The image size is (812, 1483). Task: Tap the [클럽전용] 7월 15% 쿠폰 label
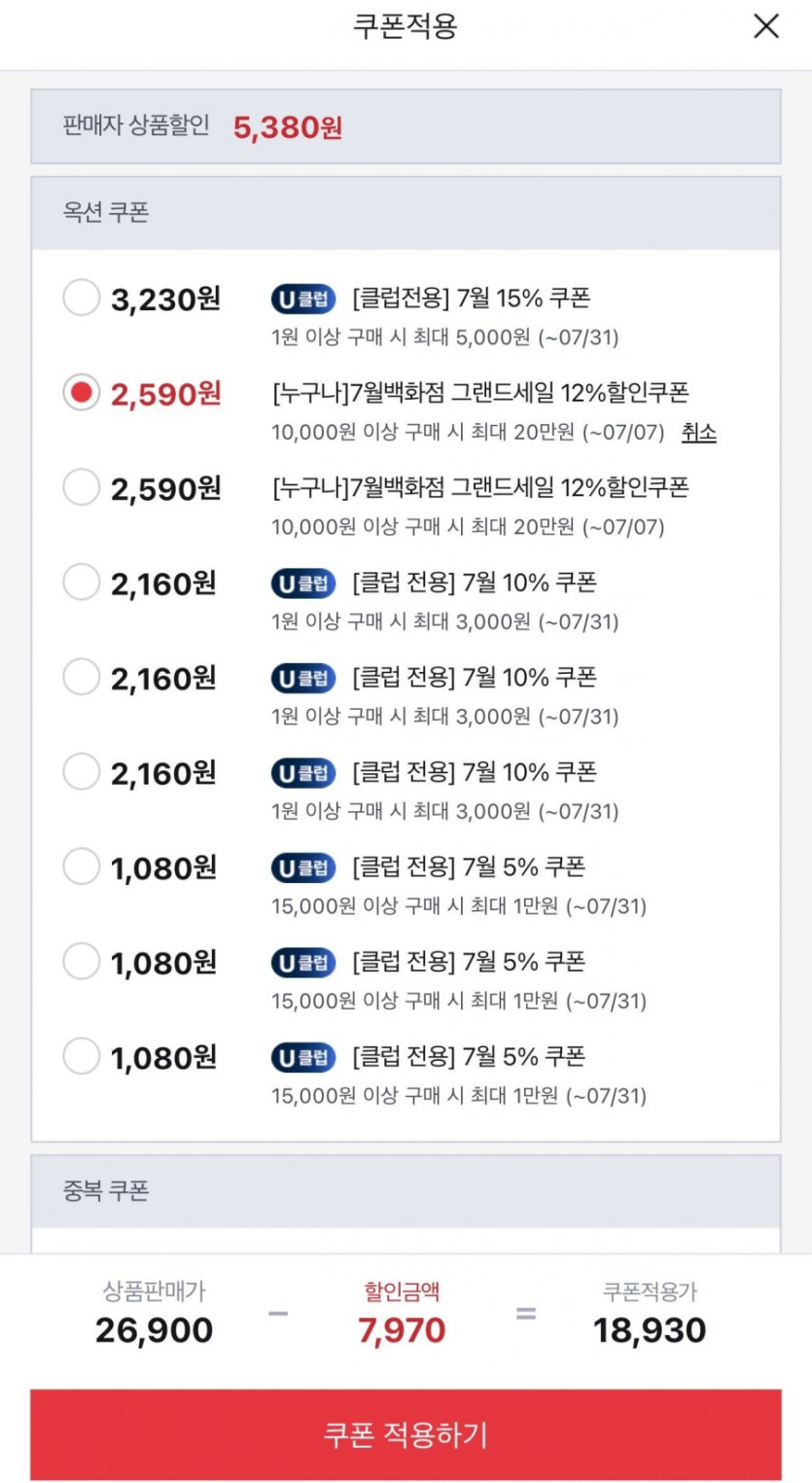click(x=472, y=298)
